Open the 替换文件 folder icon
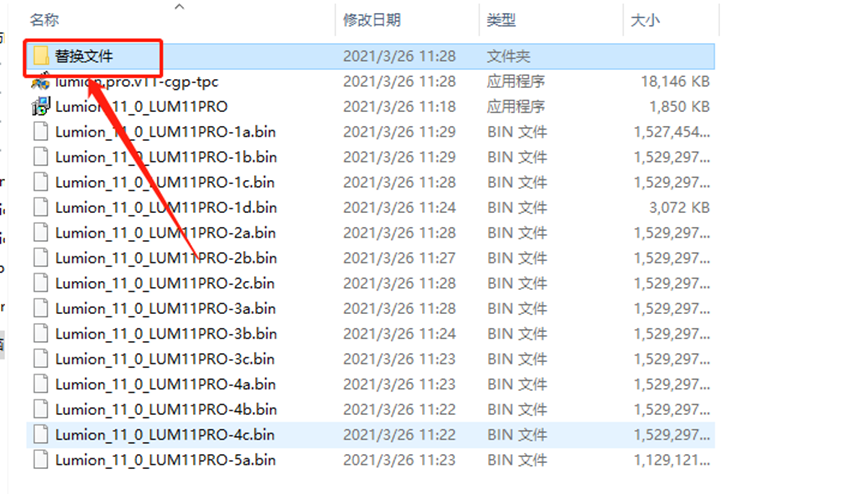Image resolution: width=865 pixels, height=494 pixels. pos(41,56)
